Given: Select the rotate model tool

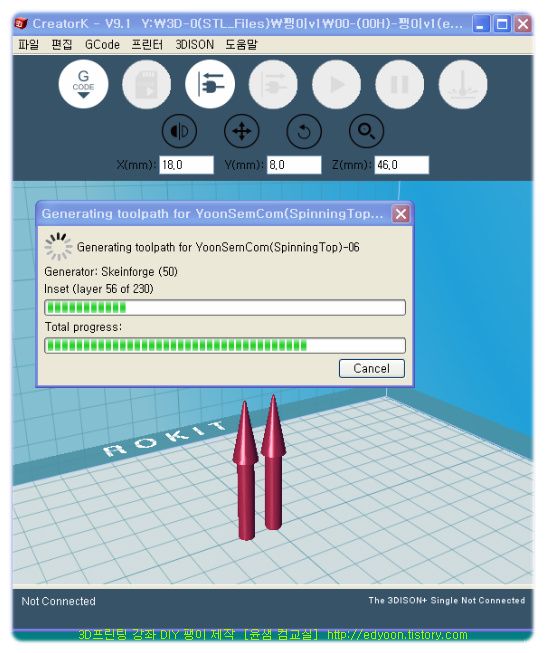Looking at the screenshot, I should [304, 131].
